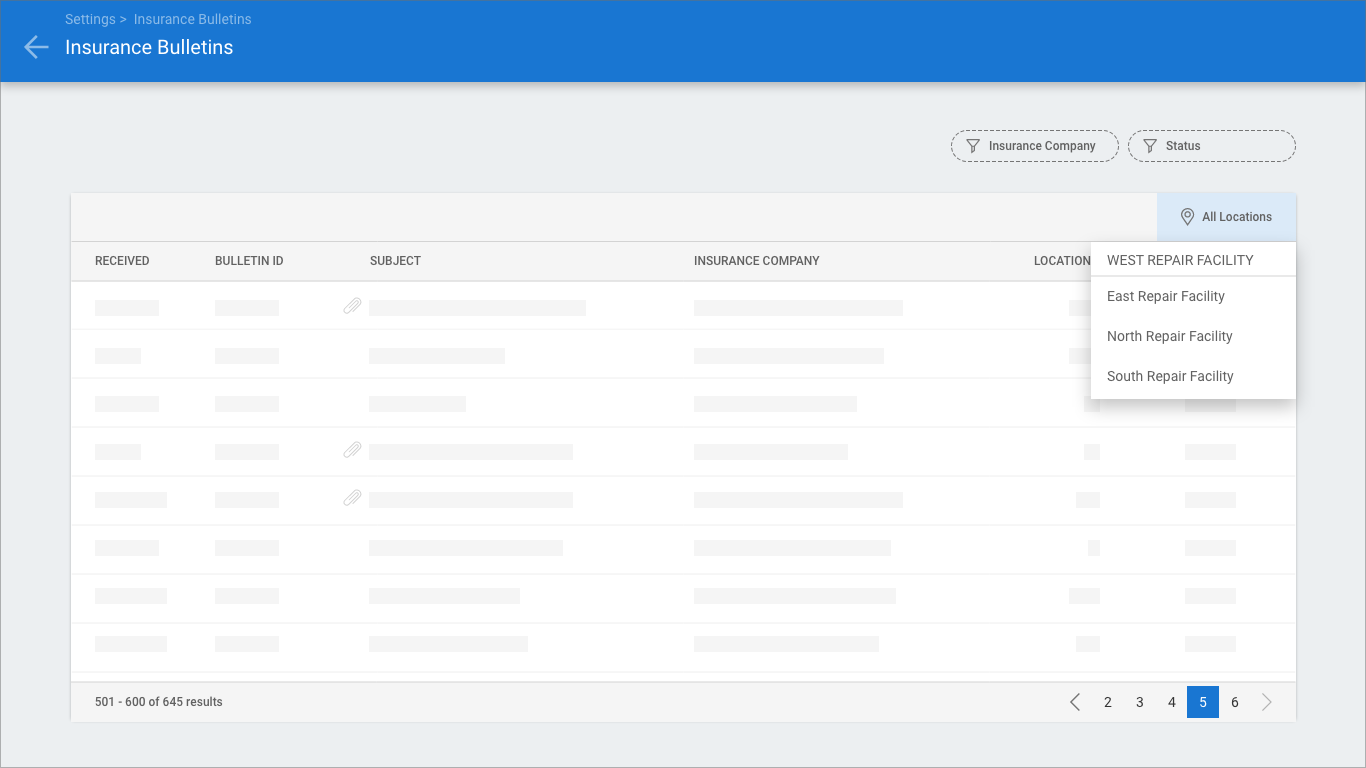
Task: Select West Repair Facility from location list
Action: pos(1180,260)
